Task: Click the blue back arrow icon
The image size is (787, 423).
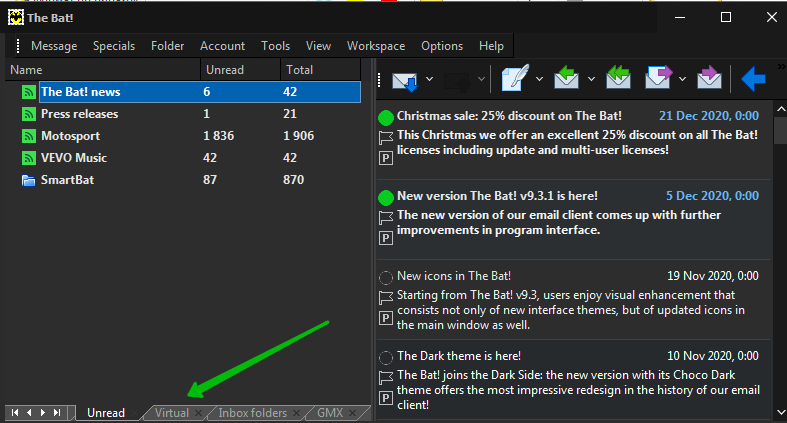Action: (753, 79)
